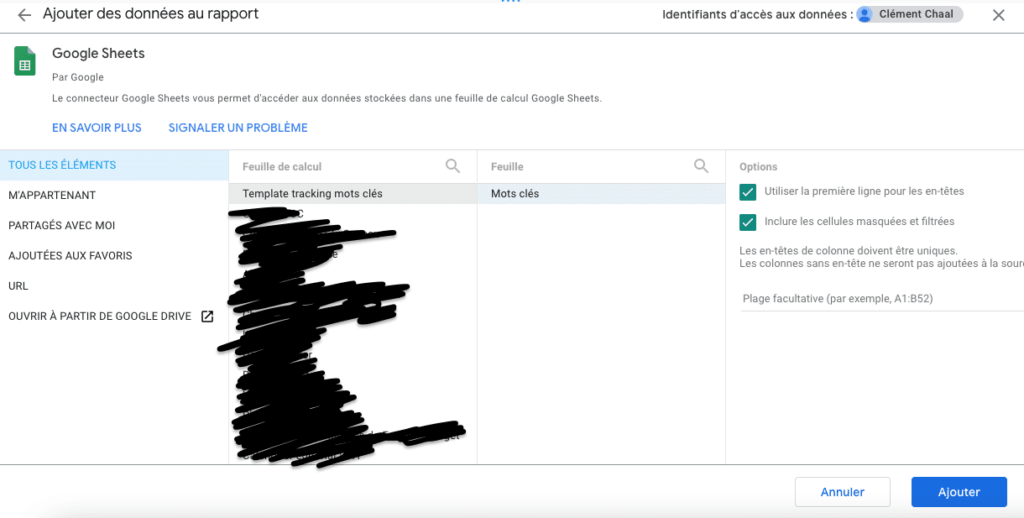The width and height of the screenshot is (1024, 518).
Task: Switch to PARTAGÉS AVEC MOI
Action: pyautogui.click(x=62, y=225)
